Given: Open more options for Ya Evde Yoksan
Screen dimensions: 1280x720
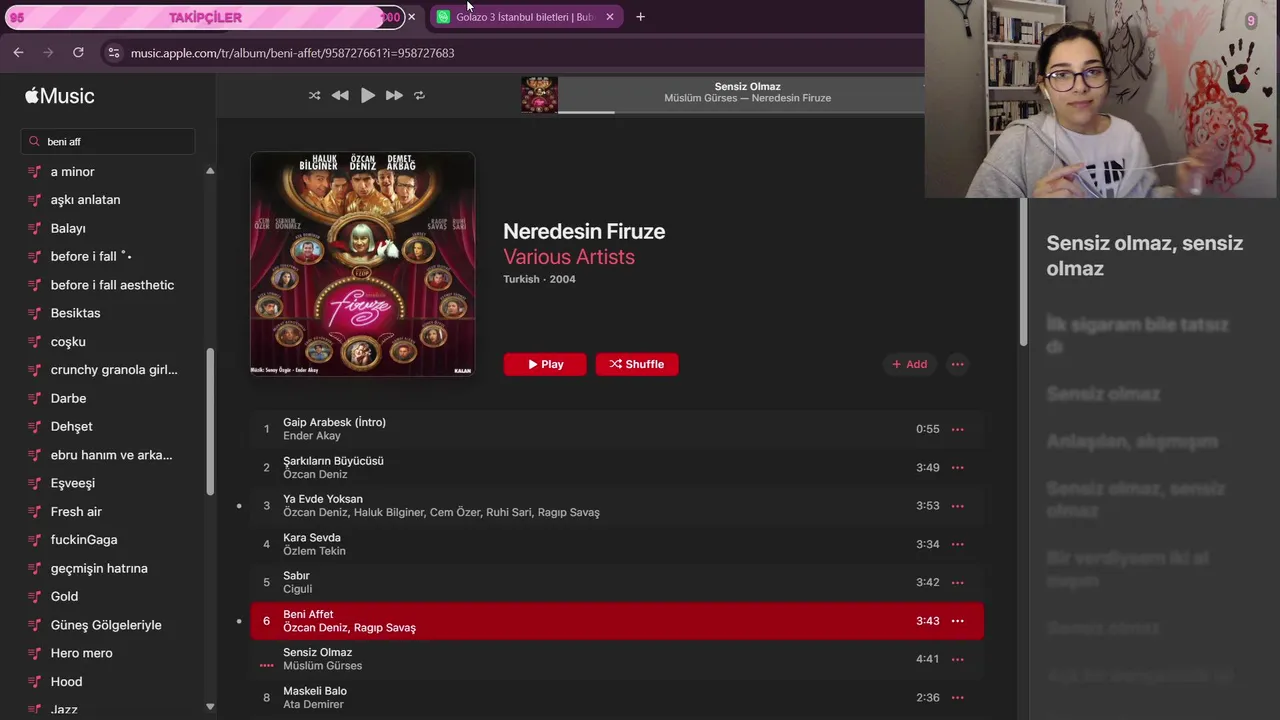Looking at the screenshot, I should coord(957,506).
